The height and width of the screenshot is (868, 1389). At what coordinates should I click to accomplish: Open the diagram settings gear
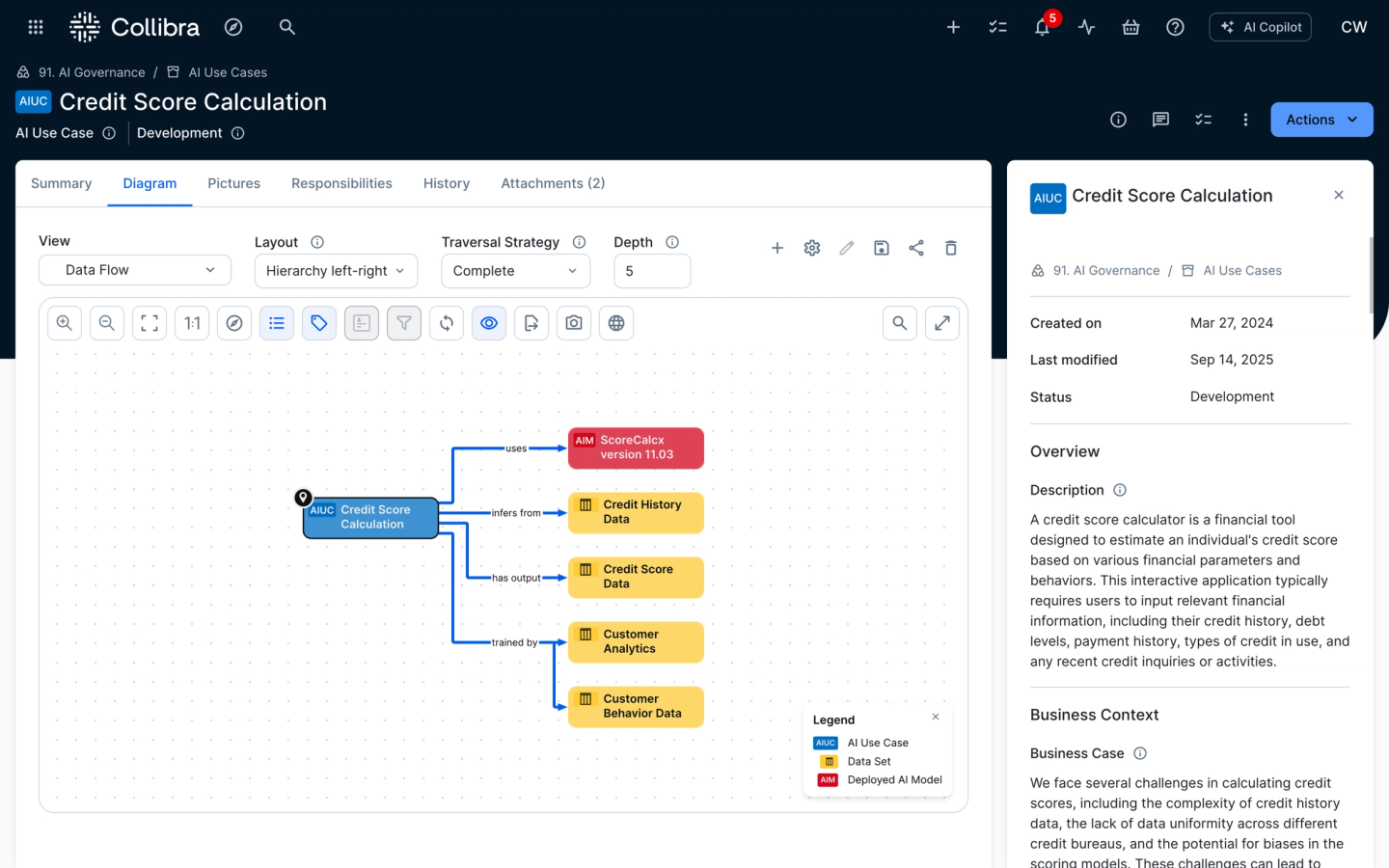tap(812, 248)
